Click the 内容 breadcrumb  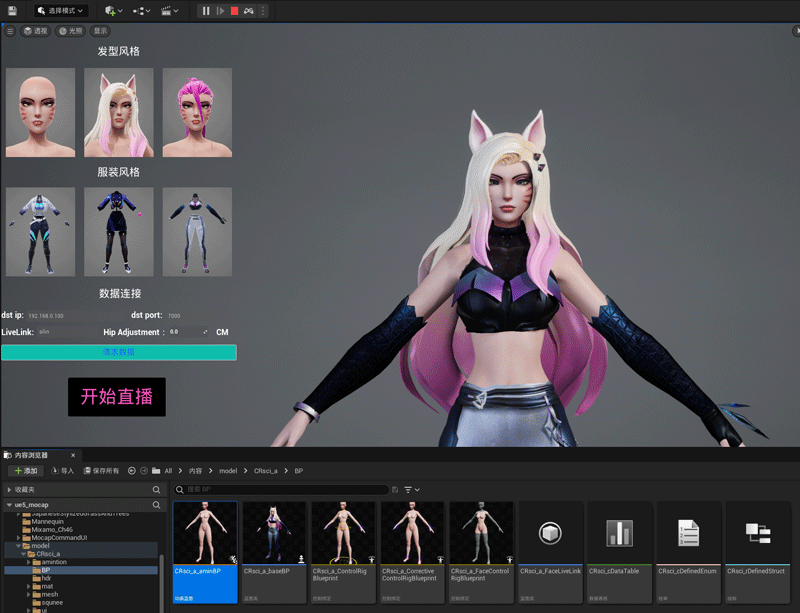(195, 471)
